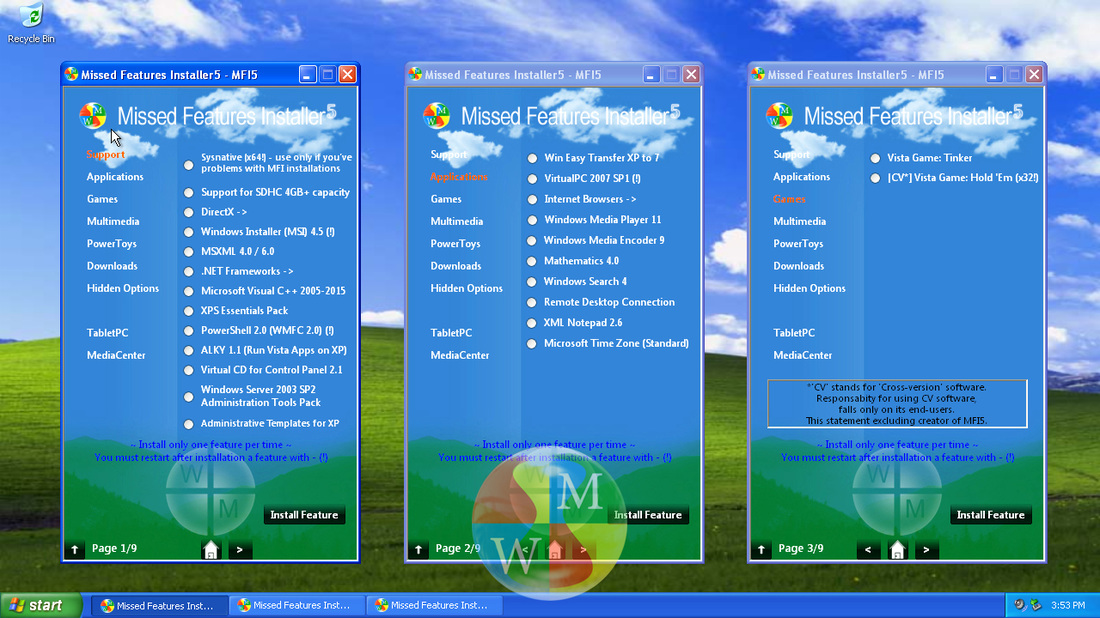
Task: Select Vista Game: Tinker radio button
Action: click(876, 159)
